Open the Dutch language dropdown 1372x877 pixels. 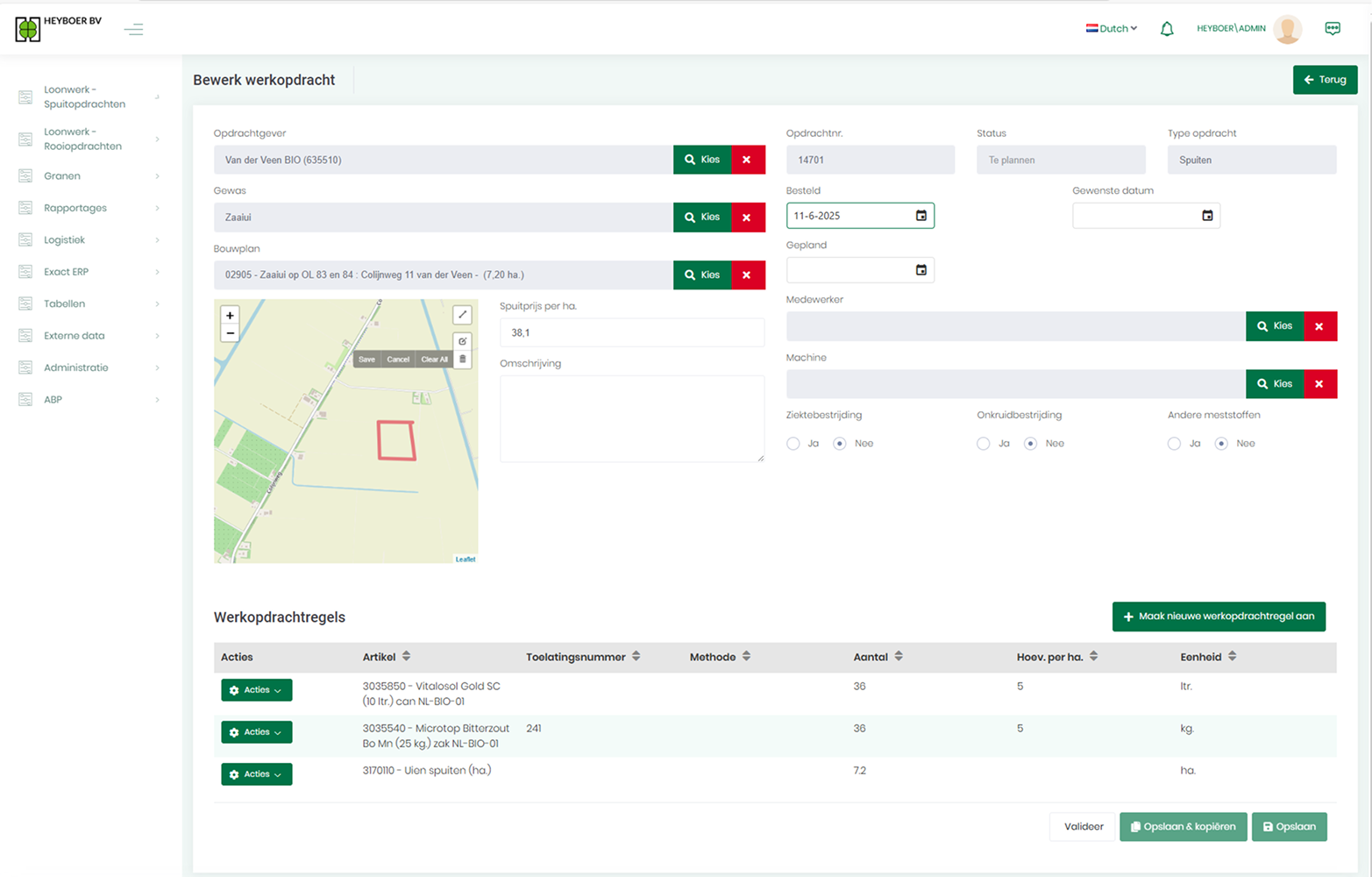1112,29
